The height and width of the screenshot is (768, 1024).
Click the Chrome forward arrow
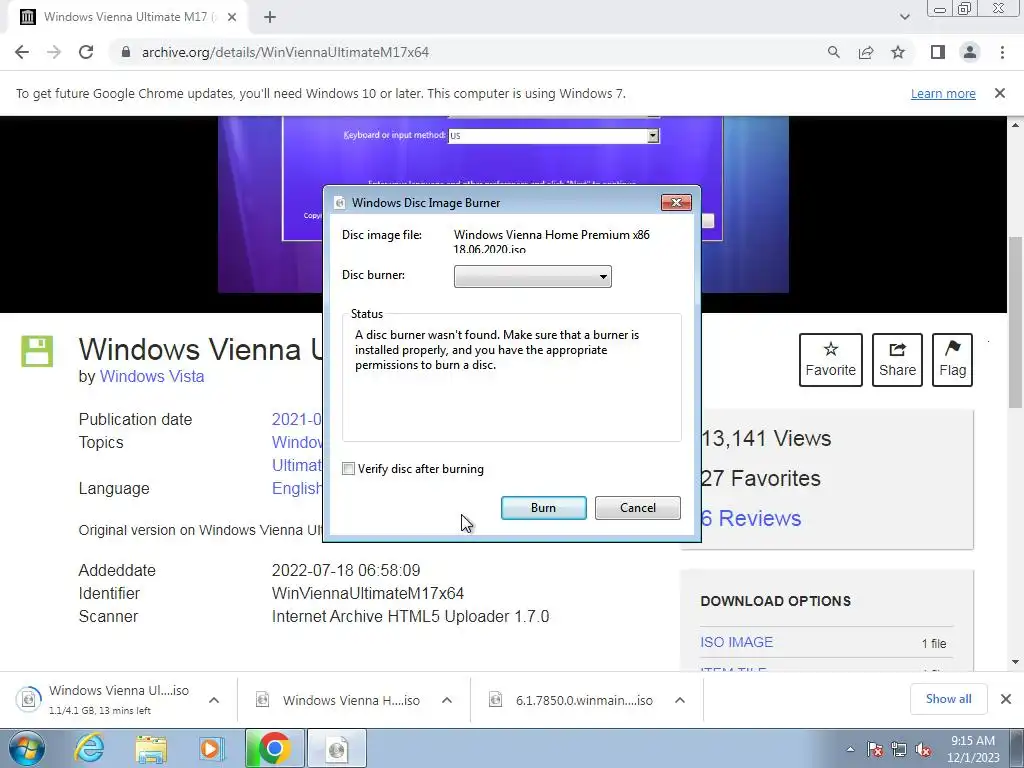(x=54, y=52)
